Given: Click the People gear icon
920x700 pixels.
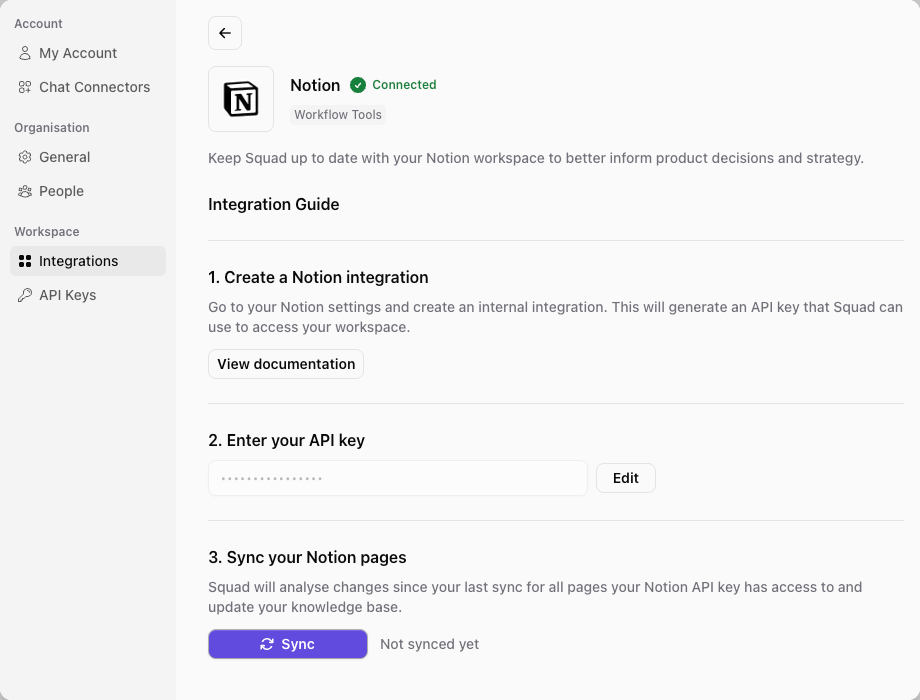Looking at the screenshot, I should [23, 191].
